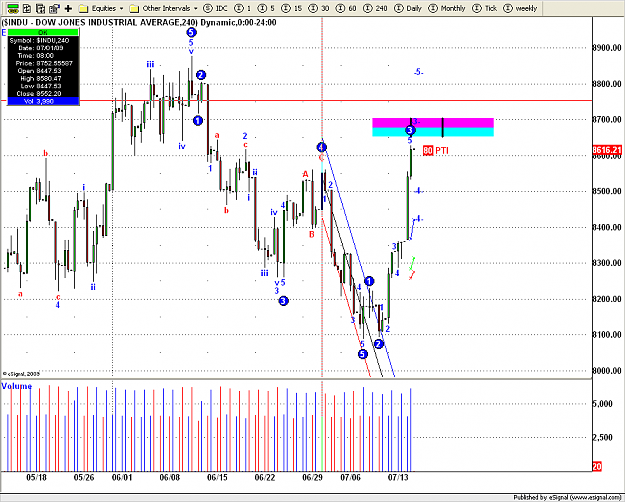Click circled wave 4 label at 06/29 peak

pyautogui.click(x=322, y=147)
